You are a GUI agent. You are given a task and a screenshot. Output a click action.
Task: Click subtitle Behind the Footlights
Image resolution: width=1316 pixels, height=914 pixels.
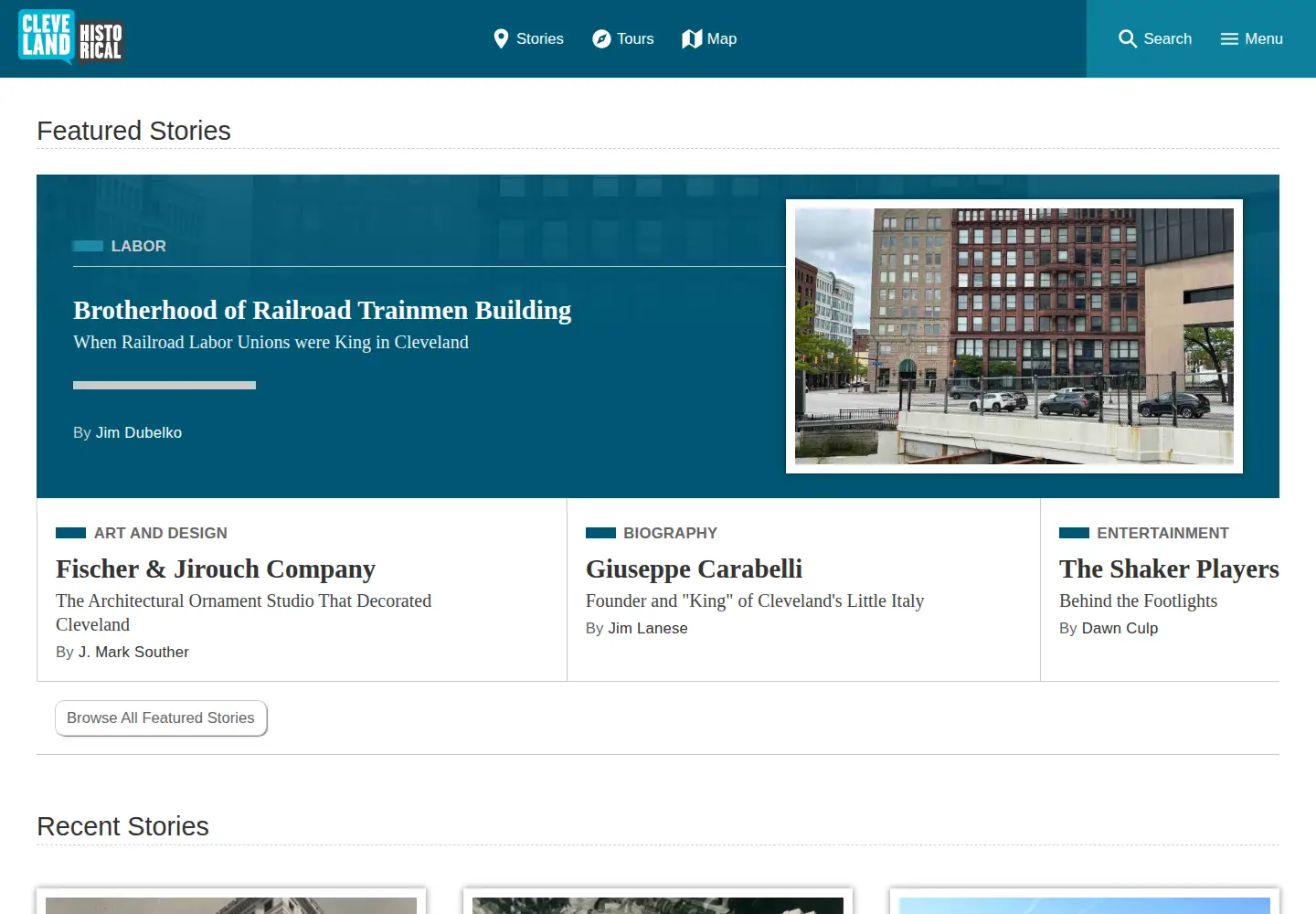1139,600
